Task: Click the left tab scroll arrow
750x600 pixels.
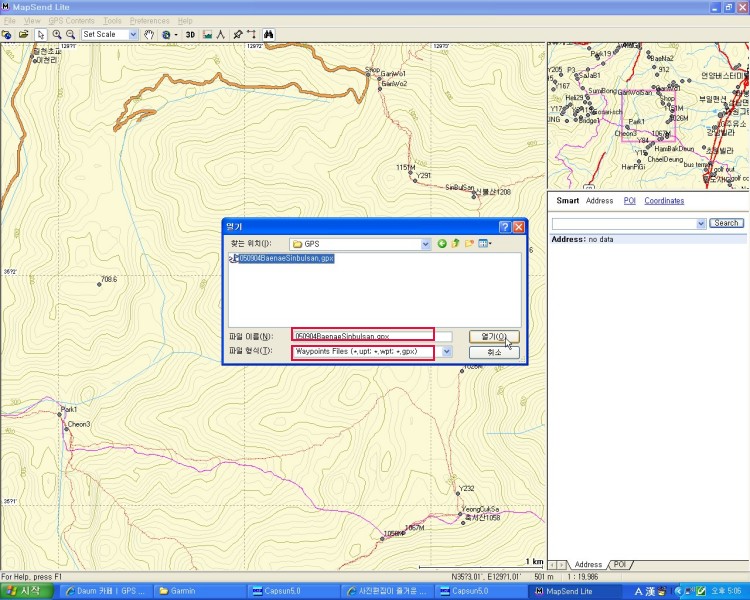Action: [552, 565]
